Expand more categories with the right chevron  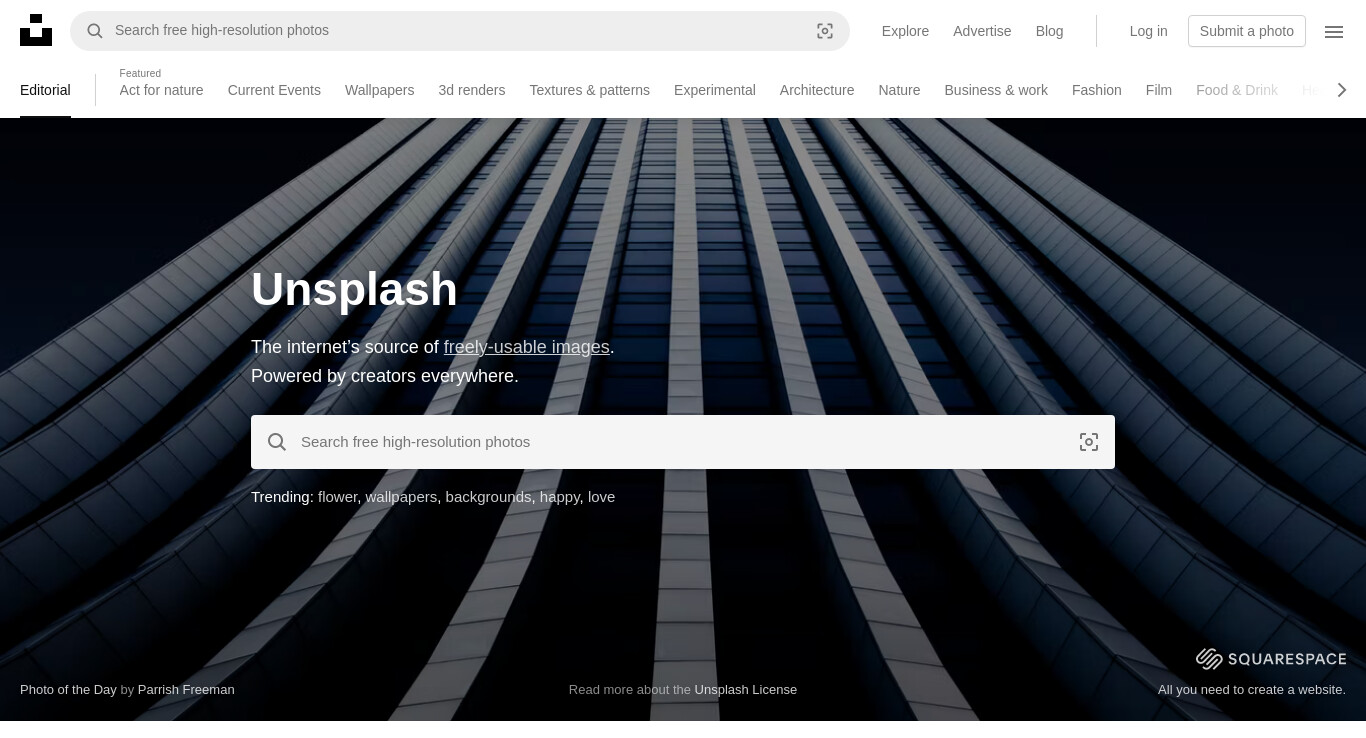point(1342,90)
